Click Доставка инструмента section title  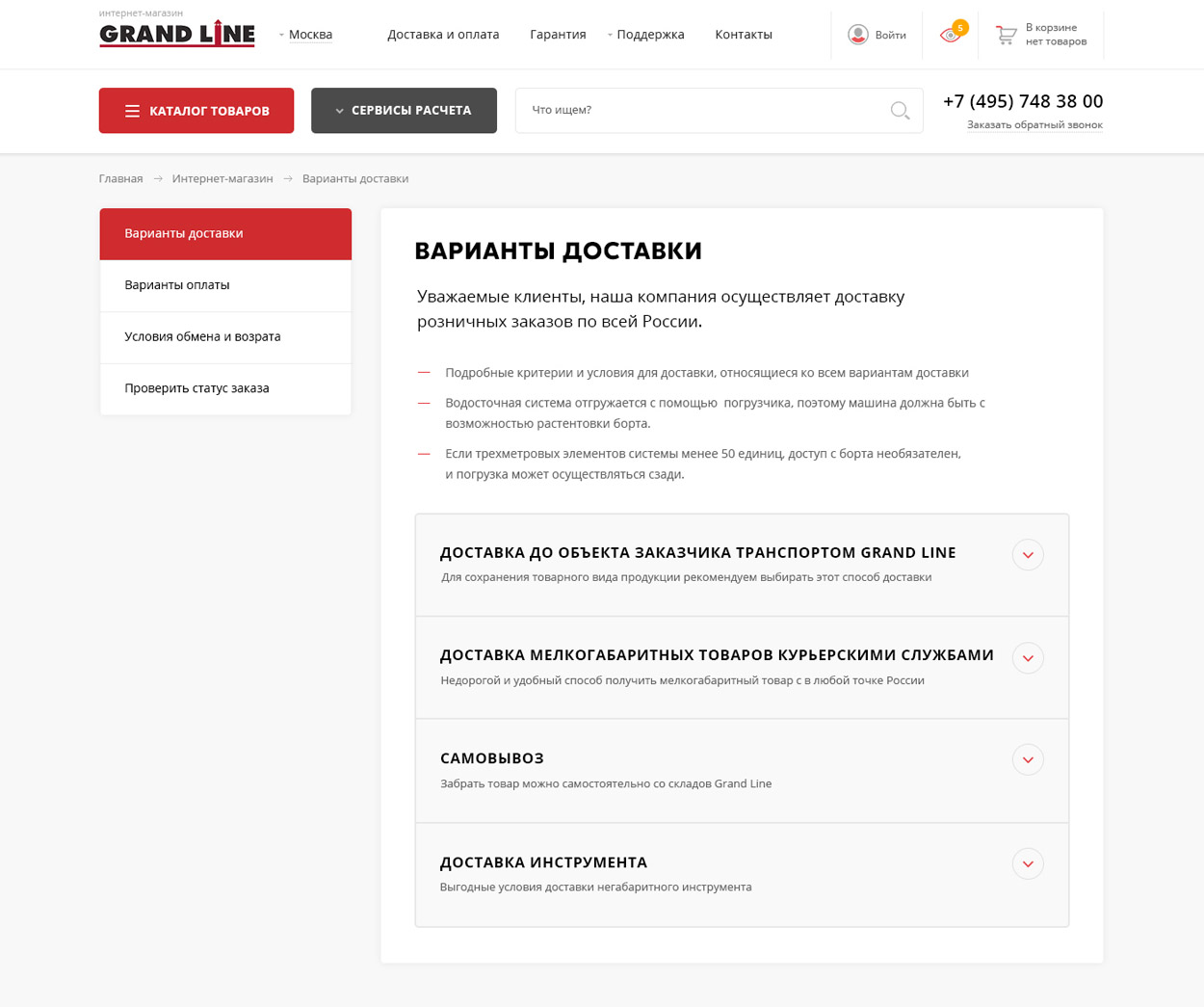pyautogui.click(x=543, y=862)
